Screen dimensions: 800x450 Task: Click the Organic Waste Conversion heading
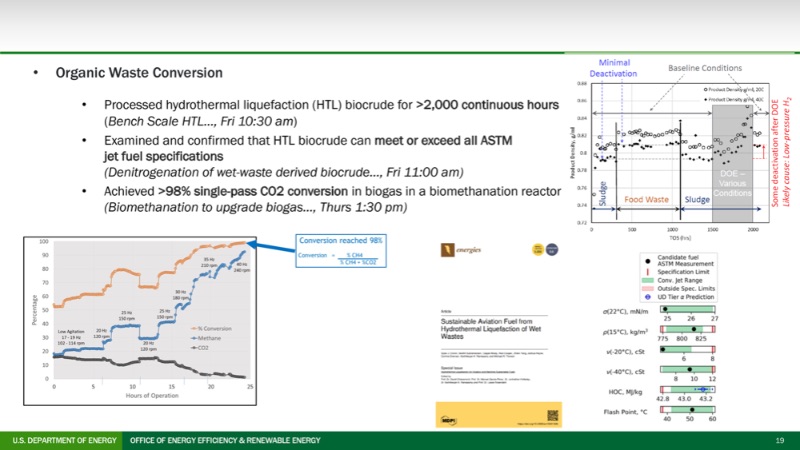tap(138, 74)
